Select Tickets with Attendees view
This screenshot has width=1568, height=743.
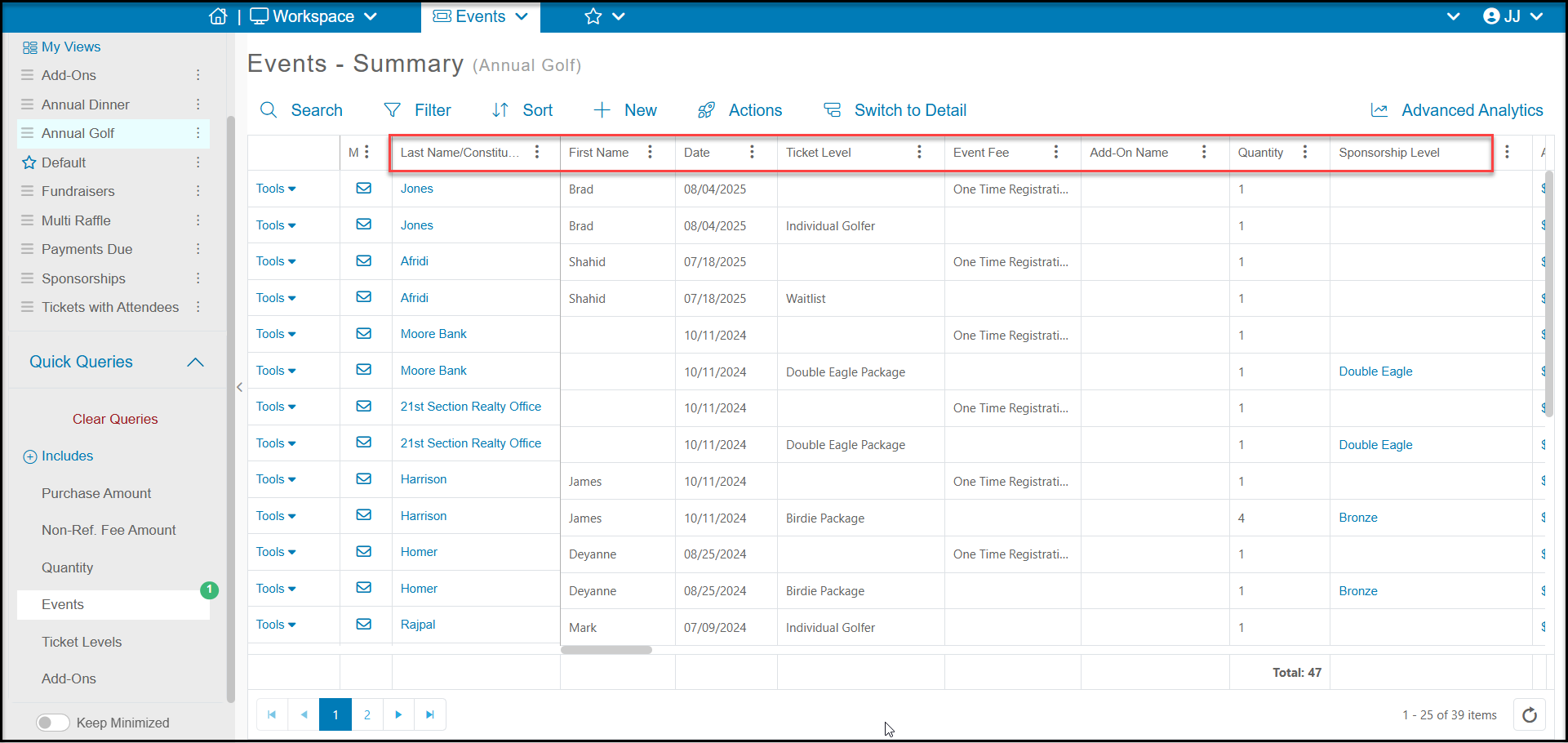tap(110, 307)
